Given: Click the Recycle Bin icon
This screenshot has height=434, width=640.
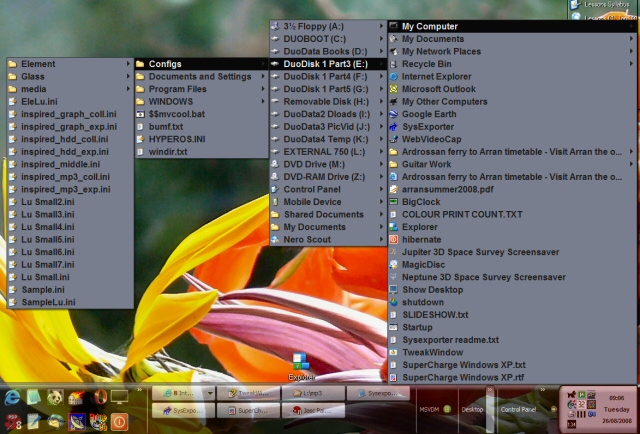Looking at the screenshot, I should pos(393,64).
